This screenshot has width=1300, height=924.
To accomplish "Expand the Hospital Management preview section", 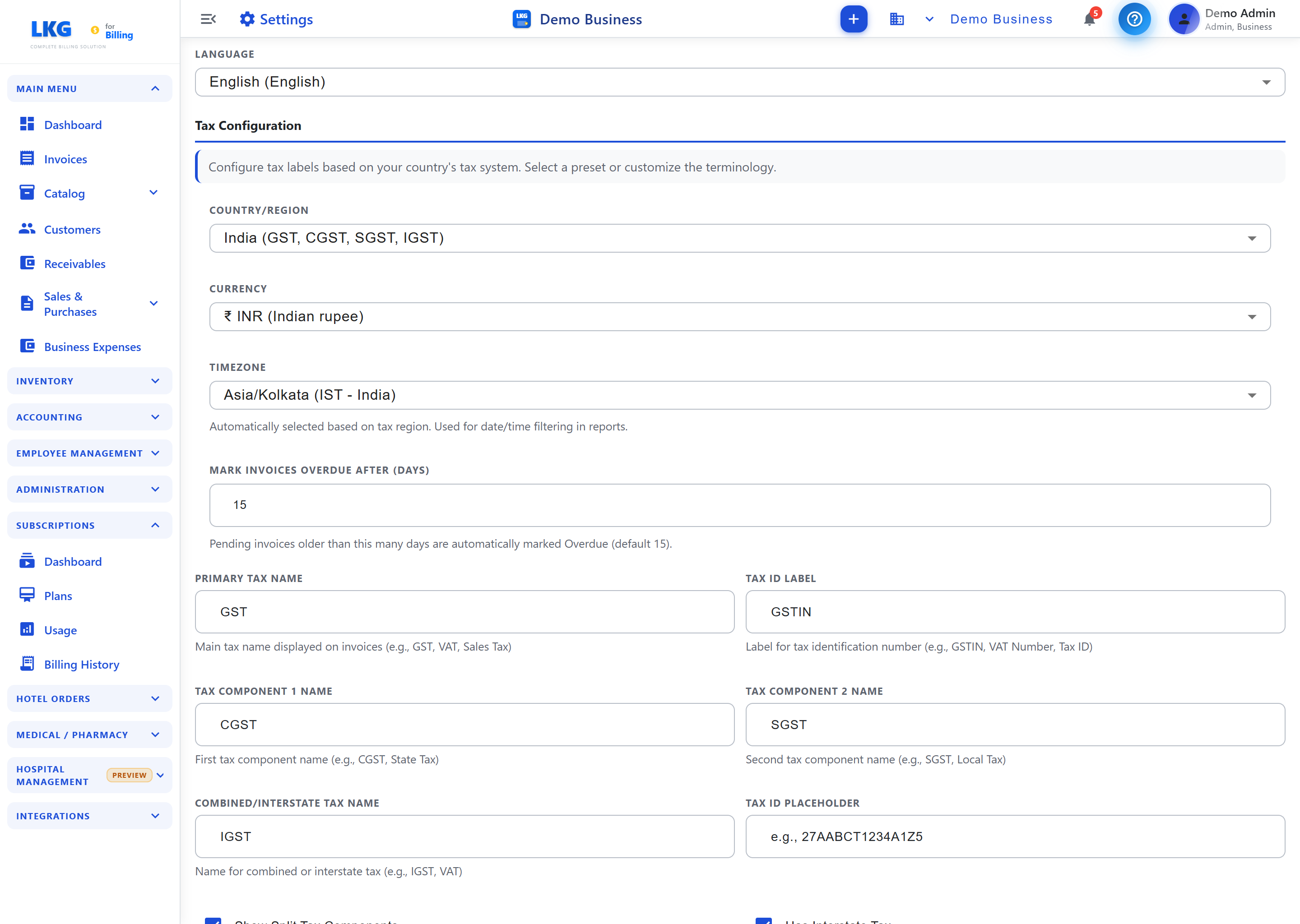I will pos(89,775).
